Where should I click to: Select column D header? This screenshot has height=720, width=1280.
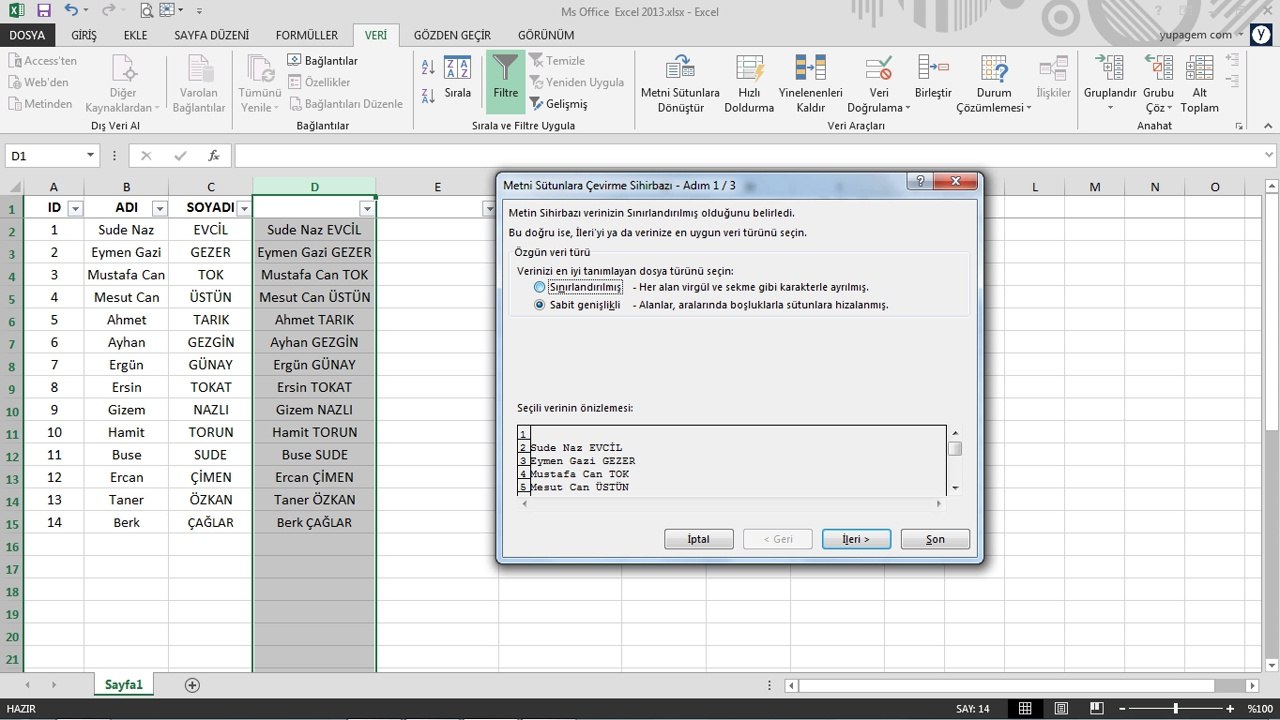pyautogui.click(x=314, y=187)
